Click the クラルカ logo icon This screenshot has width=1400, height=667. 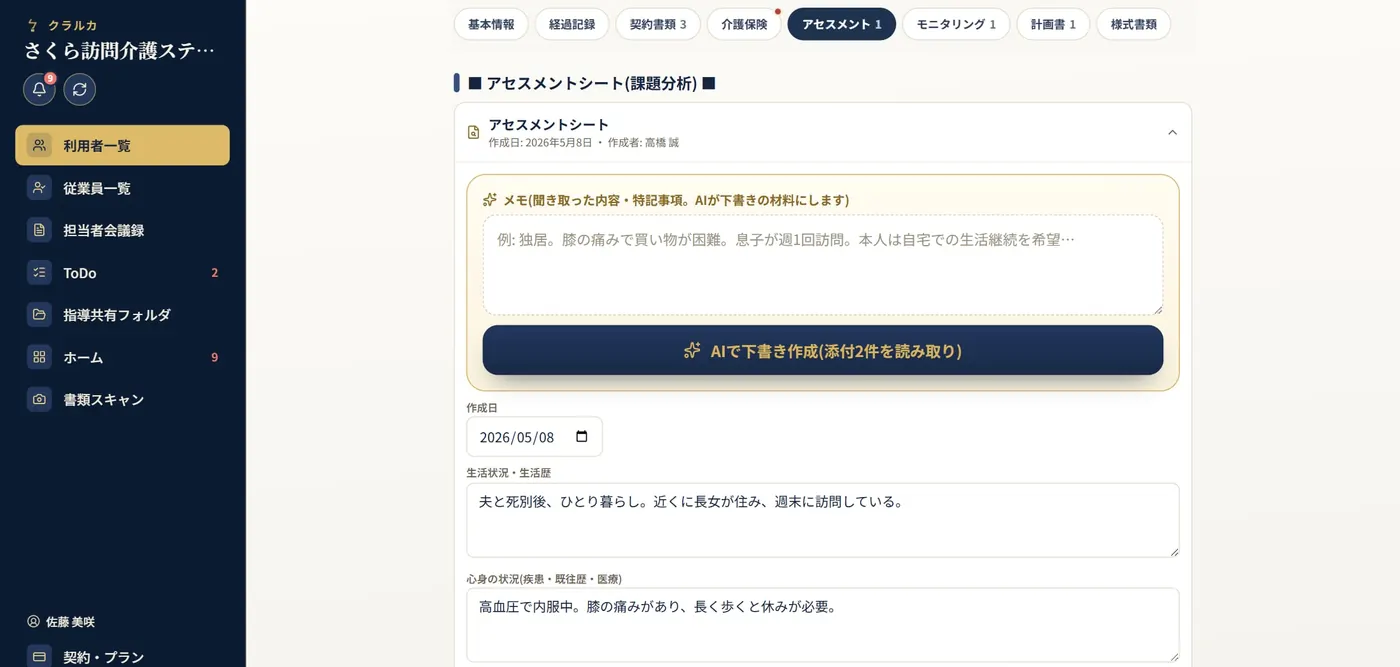pos(33,25)
